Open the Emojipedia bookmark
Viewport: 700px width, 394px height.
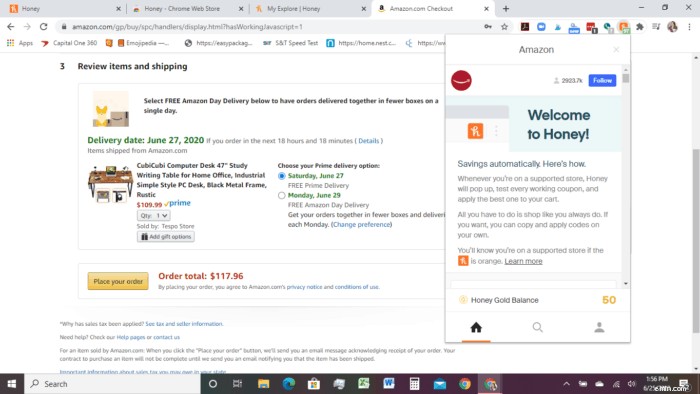point(143,43)
